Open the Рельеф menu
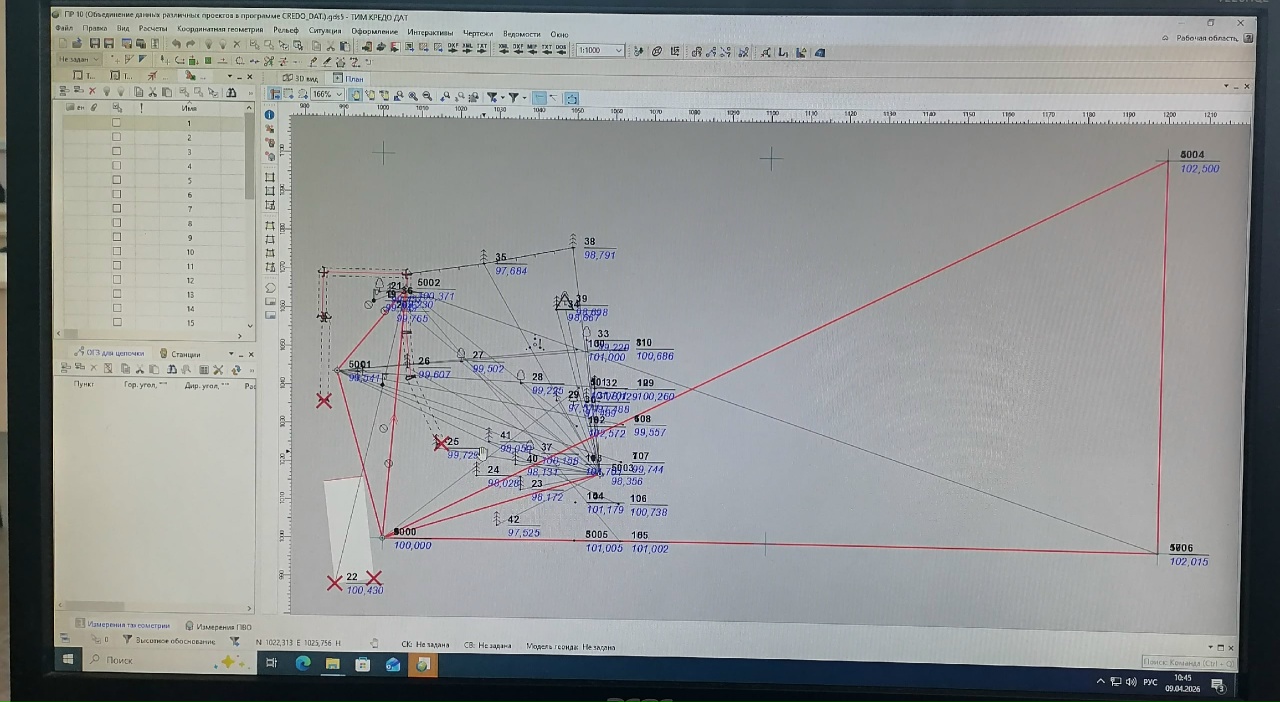This screenshot has height=702, width=1280. coord(286,30)
